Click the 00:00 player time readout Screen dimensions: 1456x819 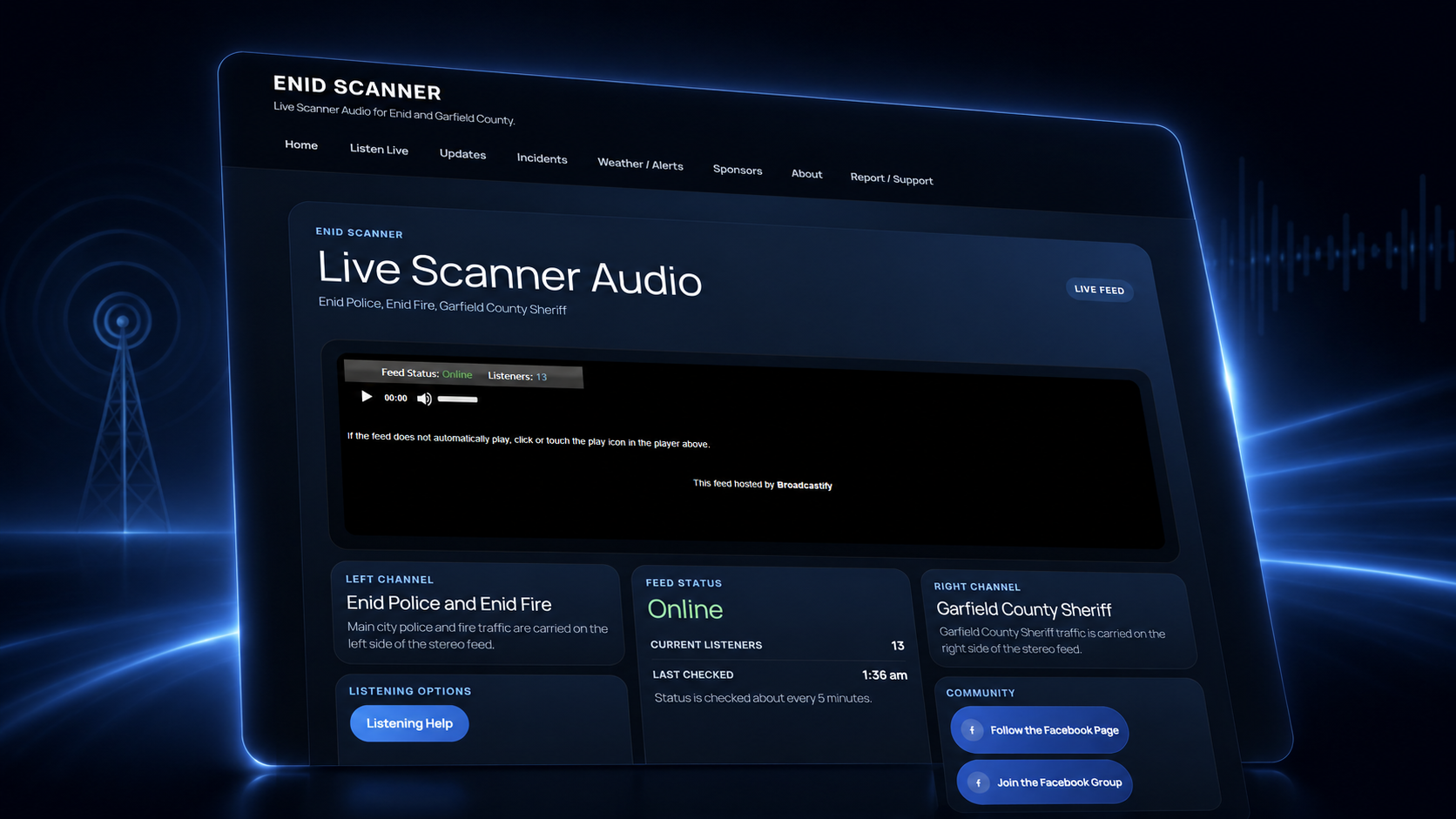tap(395, 398)
